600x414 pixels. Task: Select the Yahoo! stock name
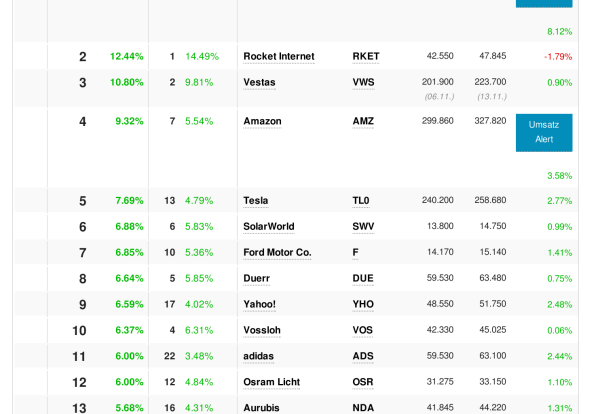(x=259, y=304)
